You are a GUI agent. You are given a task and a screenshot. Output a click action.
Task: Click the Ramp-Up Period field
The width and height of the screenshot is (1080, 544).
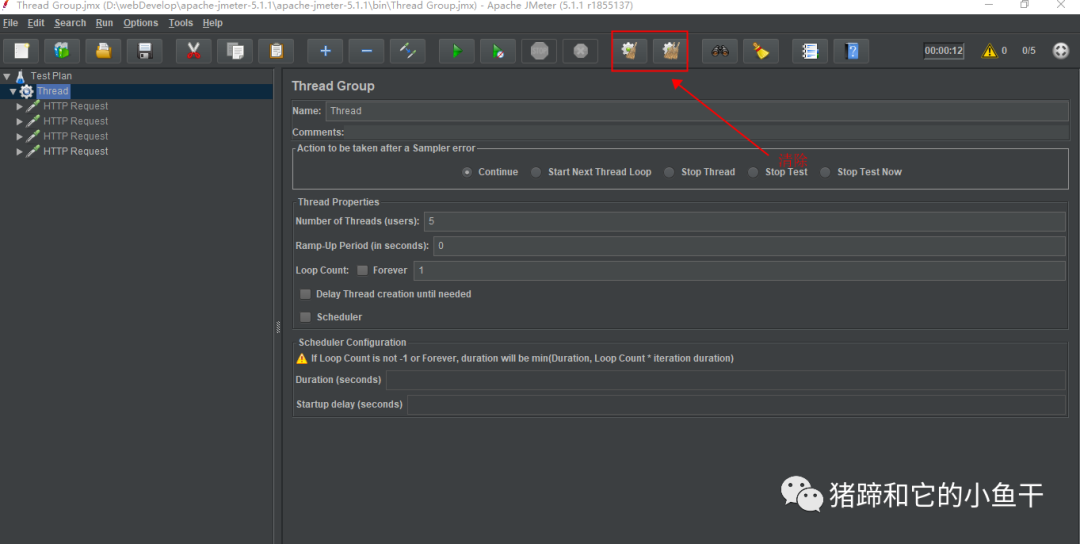[x=749, y=246]
